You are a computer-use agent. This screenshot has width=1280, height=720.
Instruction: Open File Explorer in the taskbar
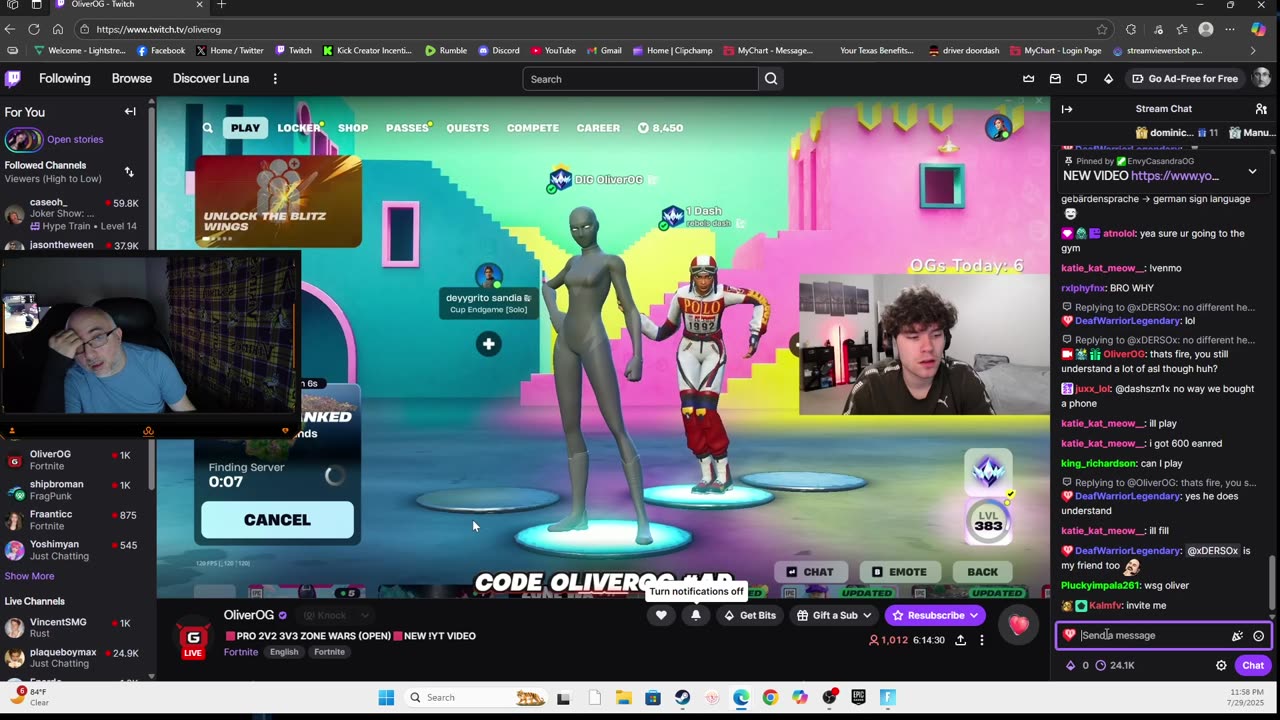(x=623, y=697)
